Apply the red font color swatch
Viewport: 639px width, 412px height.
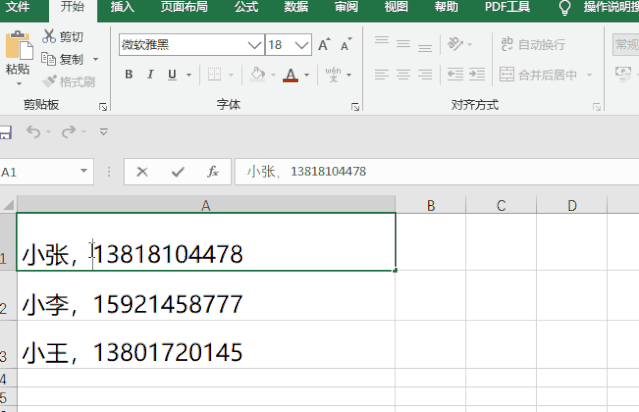[x=290, y=75]
